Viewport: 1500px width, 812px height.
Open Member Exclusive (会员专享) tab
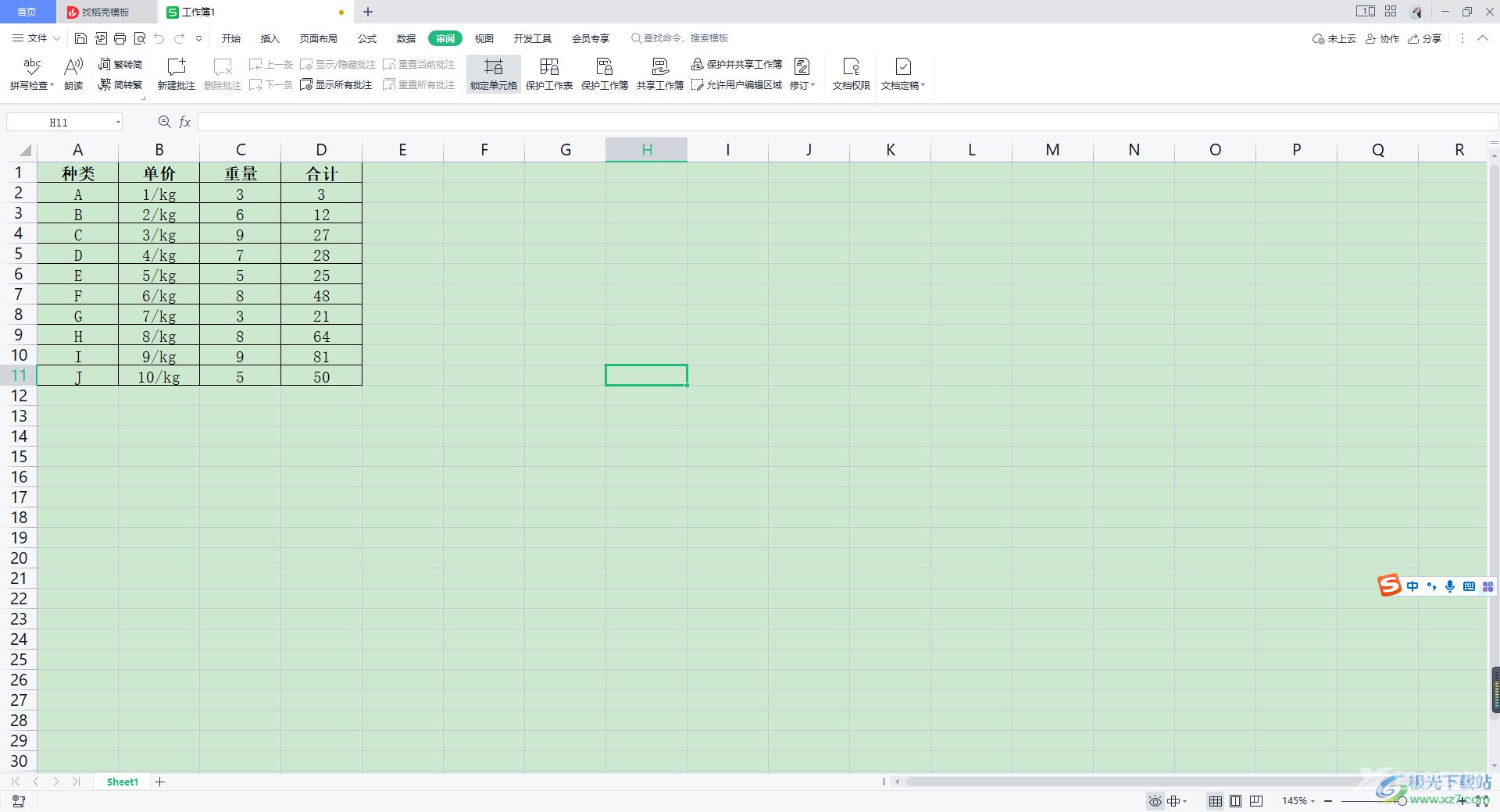click(x=591, y=38)
